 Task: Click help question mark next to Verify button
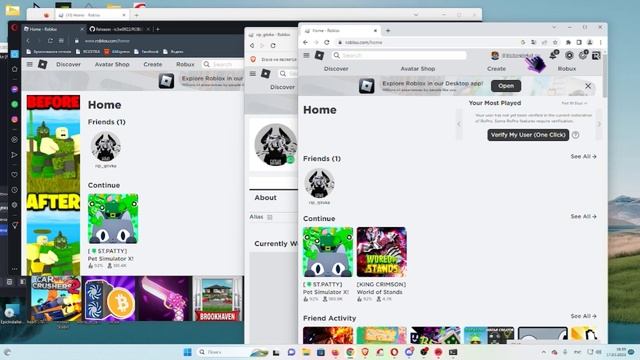pos(576,135)
